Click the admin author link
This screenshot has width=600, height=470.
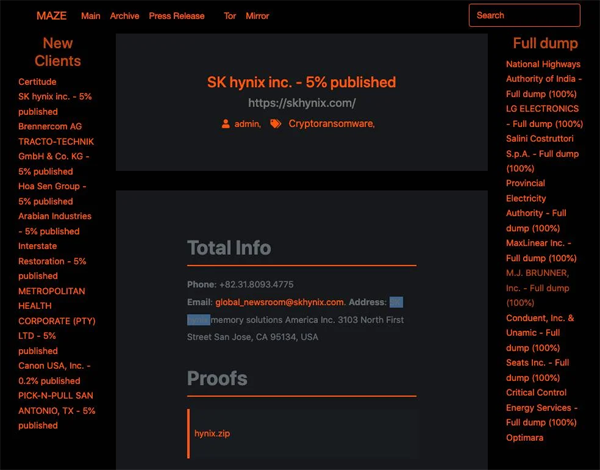[x=247, y=124]
